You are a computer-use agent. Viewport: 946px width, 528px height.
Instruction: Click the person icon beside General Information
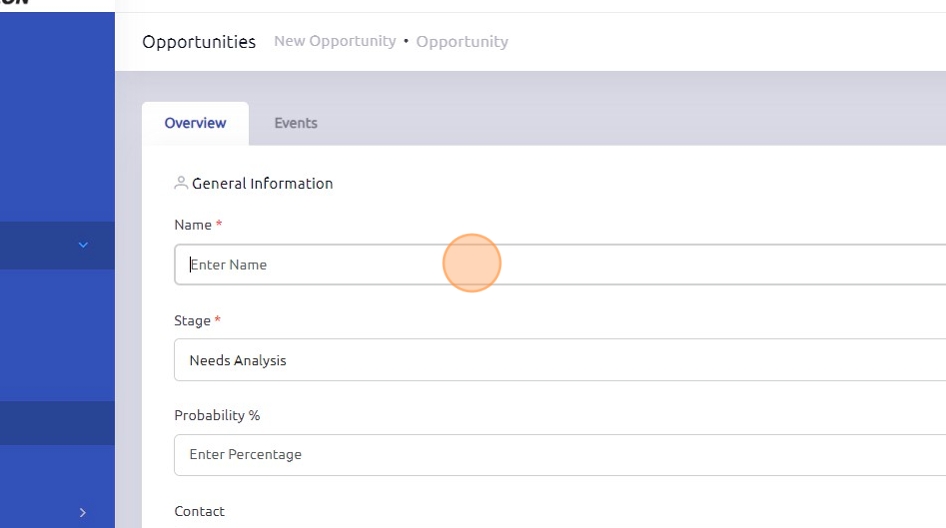point(181,183)
